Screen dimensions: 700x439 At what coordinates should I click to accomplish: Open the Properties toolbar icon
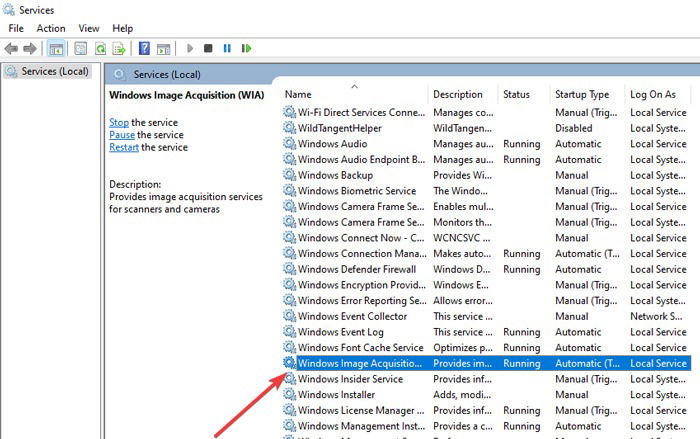80,48
